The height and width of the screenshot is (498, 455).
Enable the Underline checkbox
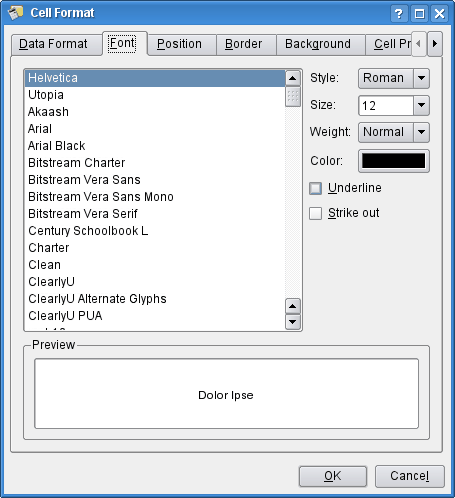315,188
